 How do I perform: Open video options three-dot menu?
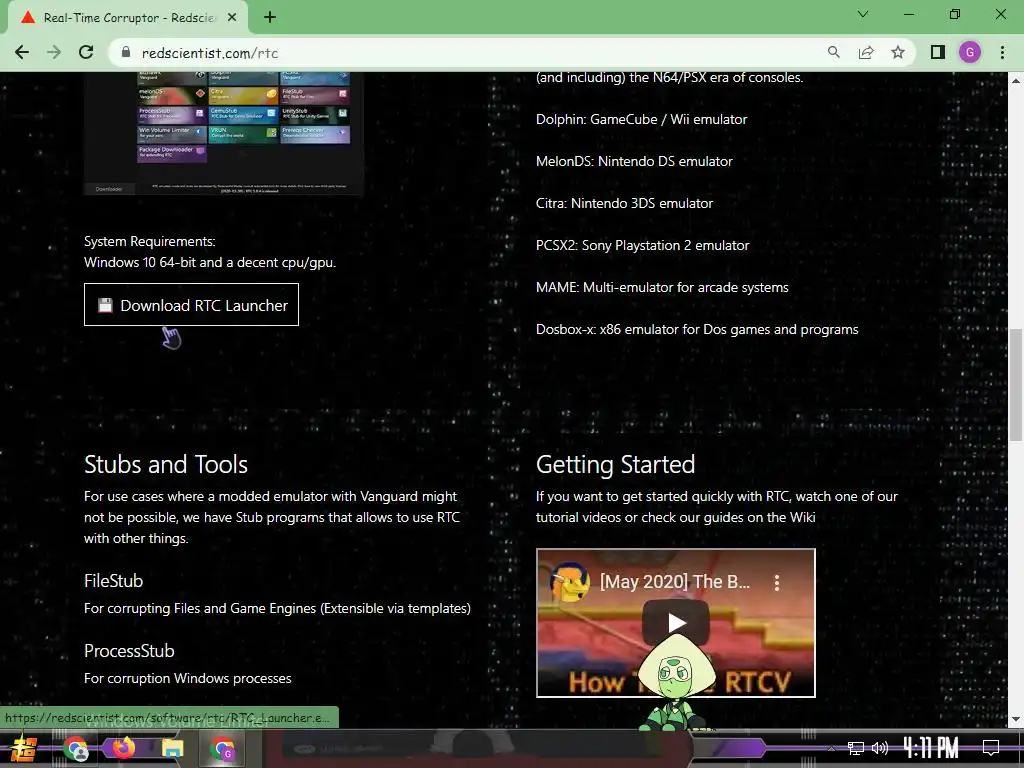pos(776,583)
